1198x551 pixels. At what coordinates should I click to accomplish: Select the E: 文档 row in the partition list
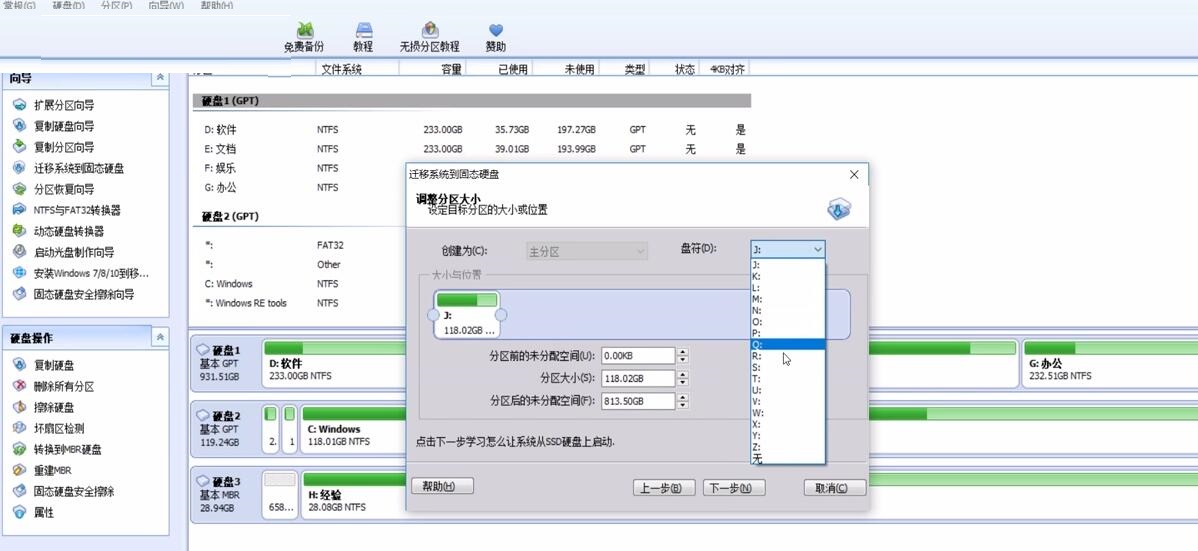[x=471, y=149]
